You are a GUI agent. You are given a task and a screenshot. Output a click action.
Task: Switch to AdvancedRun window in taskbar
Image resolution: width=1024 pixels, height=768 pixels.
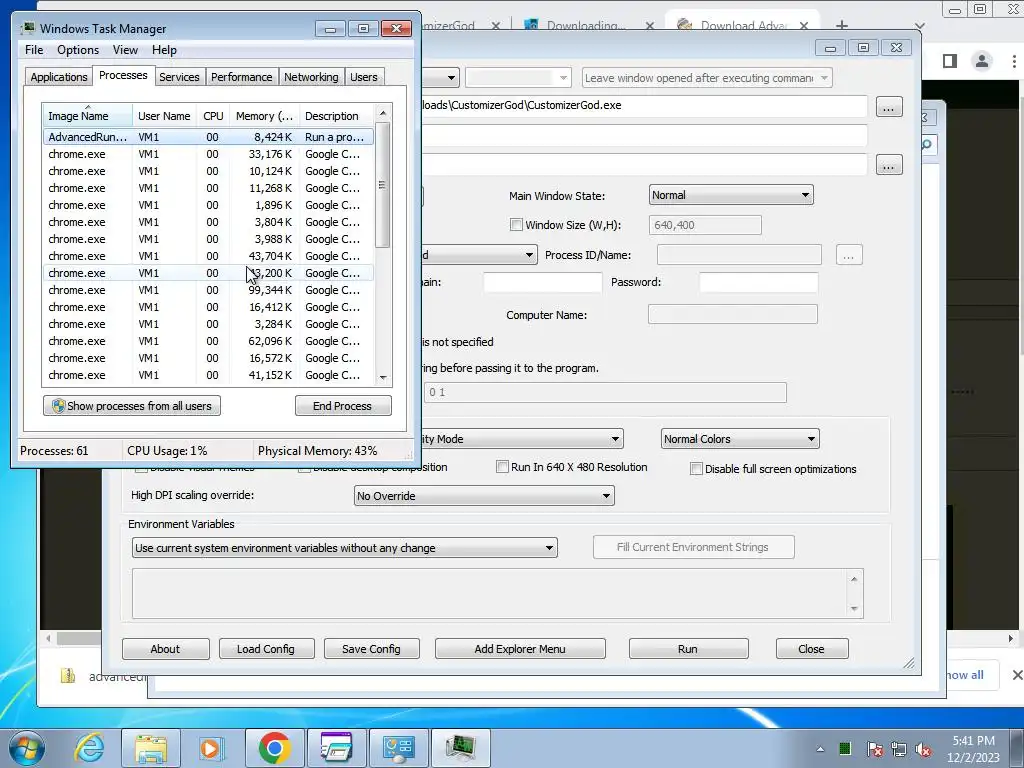pyautogui.click(x=336, y=748)
